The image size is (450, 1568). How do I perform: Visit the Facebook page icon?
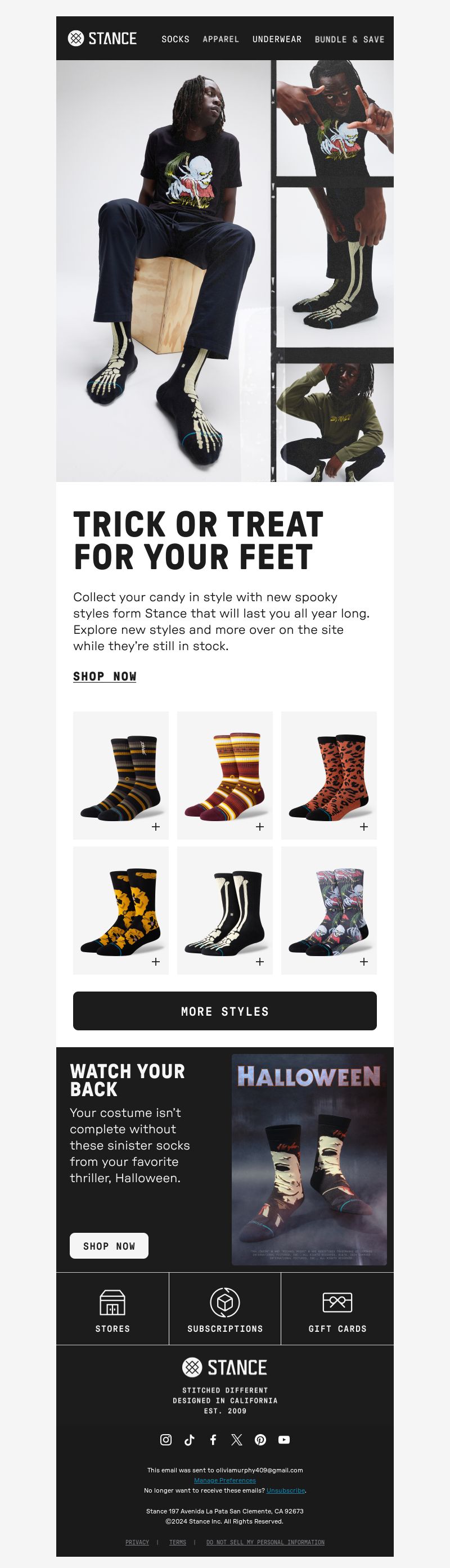click(x=213, y=1439)
